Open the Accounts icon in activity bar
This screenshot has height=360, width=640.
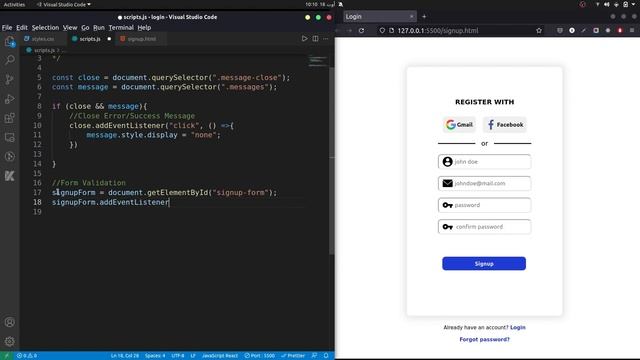click(9, 322)
